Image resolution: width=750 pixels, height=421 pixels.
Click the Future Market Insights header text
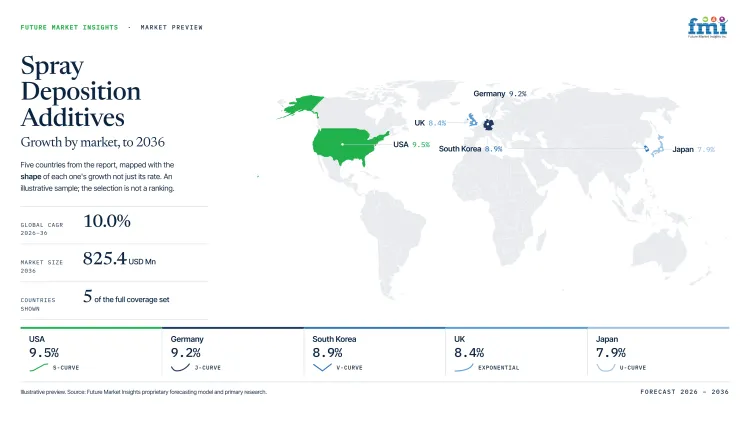[x=69, y=28]
